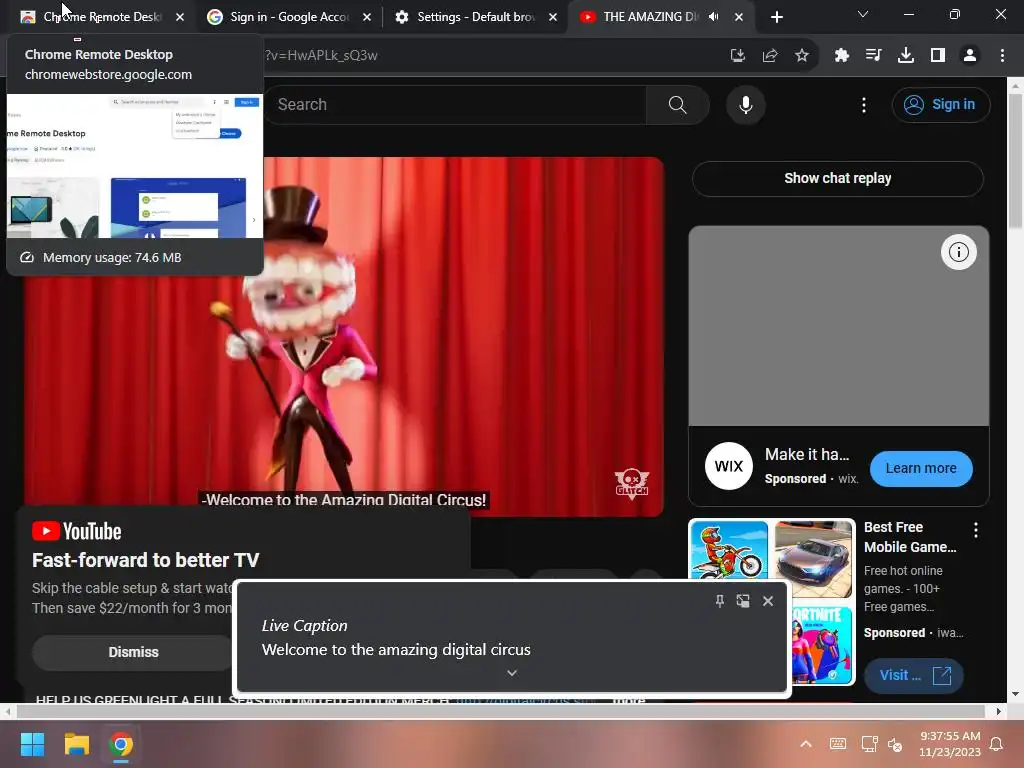Click the YouTube Sign in button
Image resolution: width=1024 pixels, height=768 pixels.
pos(940,104)
